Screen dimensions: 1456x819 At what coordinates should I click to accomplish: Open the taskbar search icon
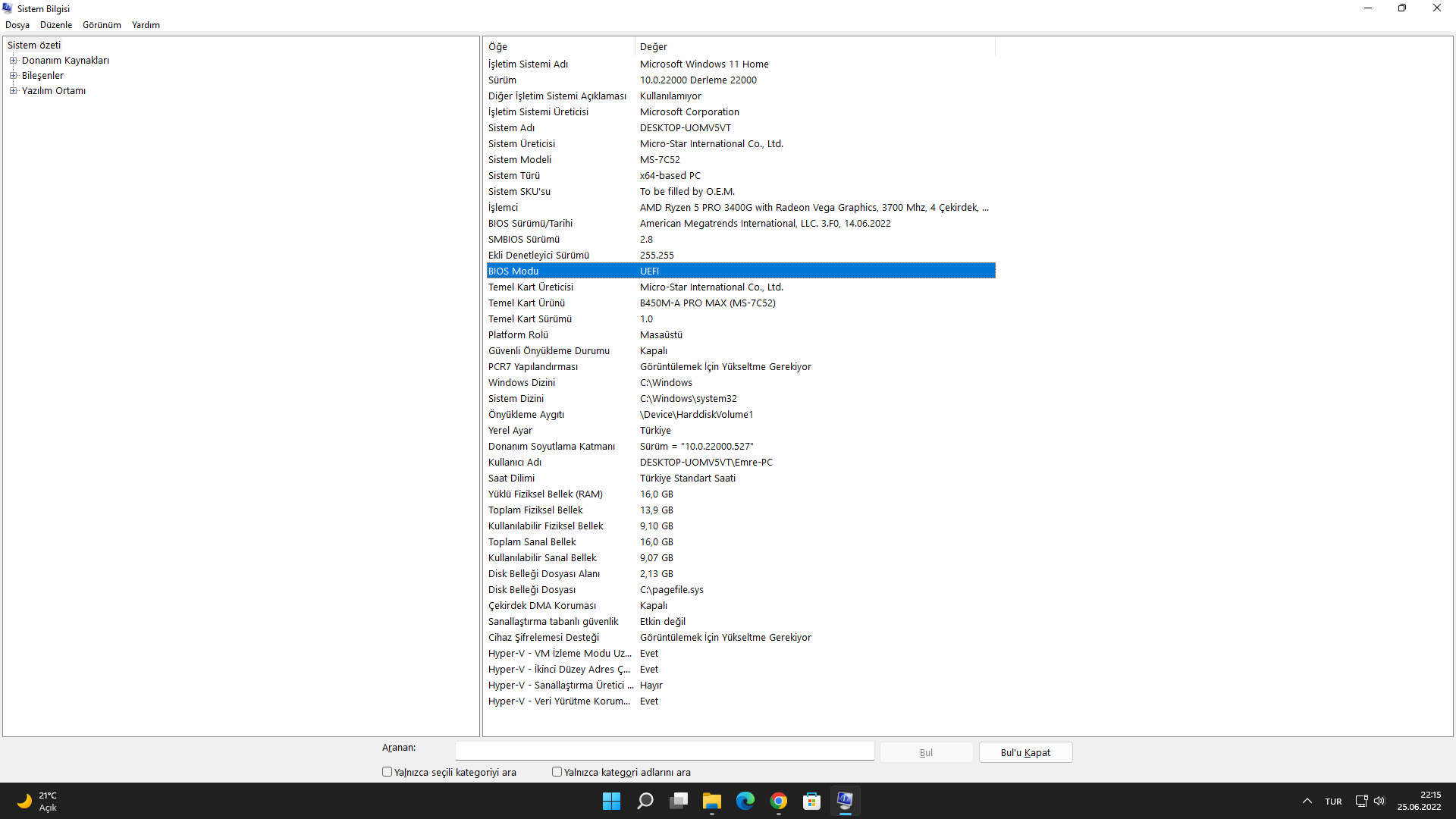point(645,801)
